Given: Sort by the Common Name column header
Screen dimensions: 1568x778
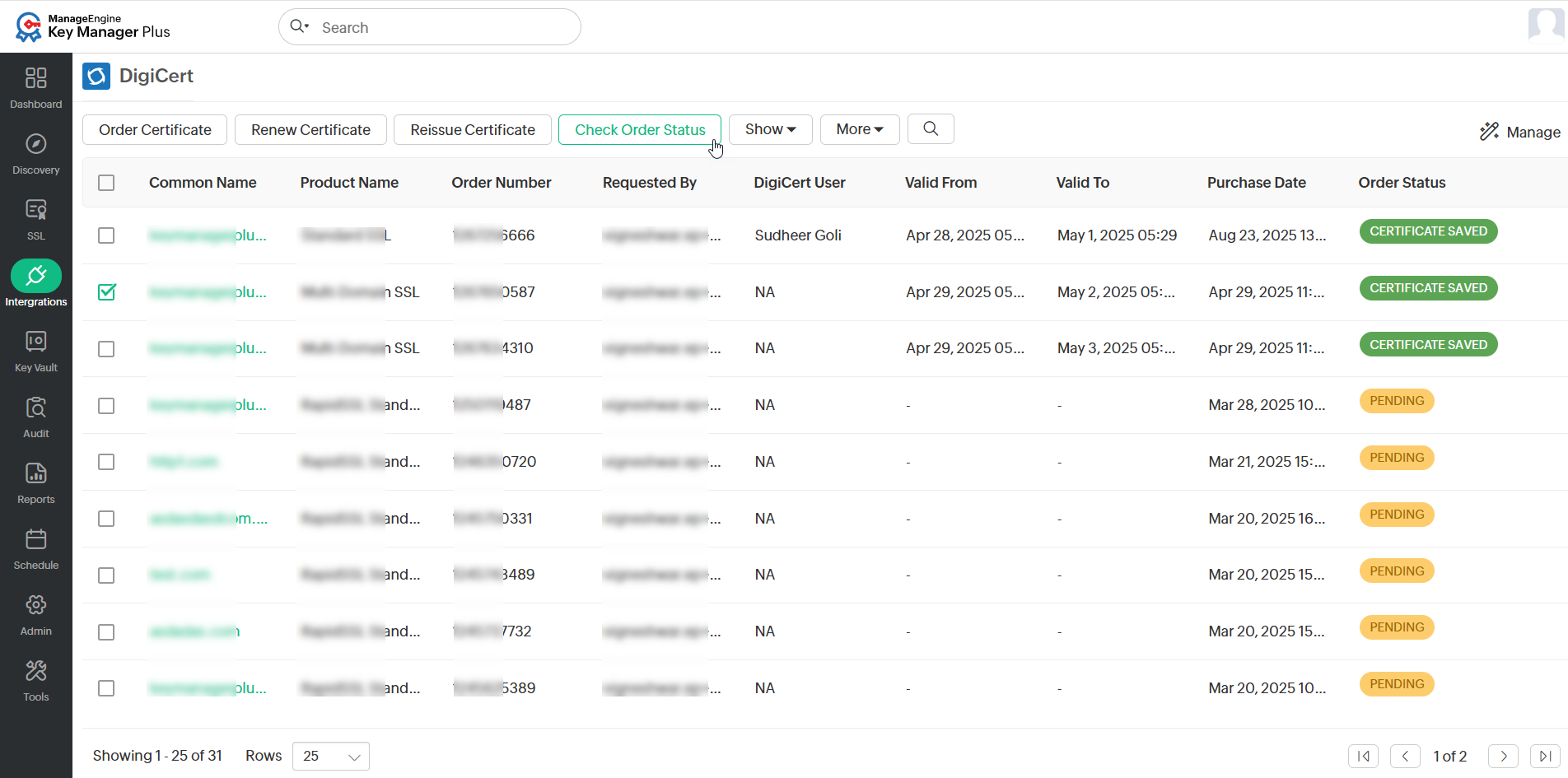Looking at the screenshot, I should click(203, 183).
